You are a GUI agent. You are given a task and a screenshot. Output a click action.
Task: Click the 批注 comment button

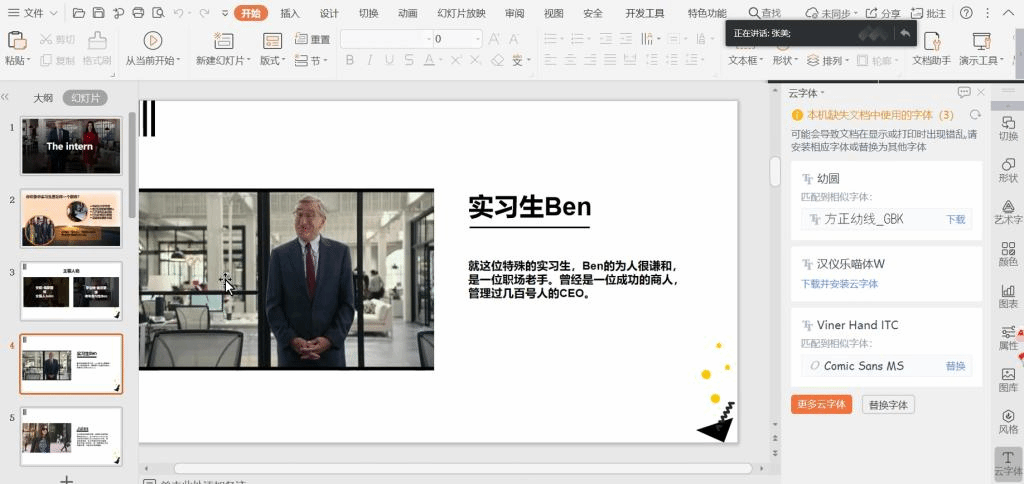click(x=928, y=13)
